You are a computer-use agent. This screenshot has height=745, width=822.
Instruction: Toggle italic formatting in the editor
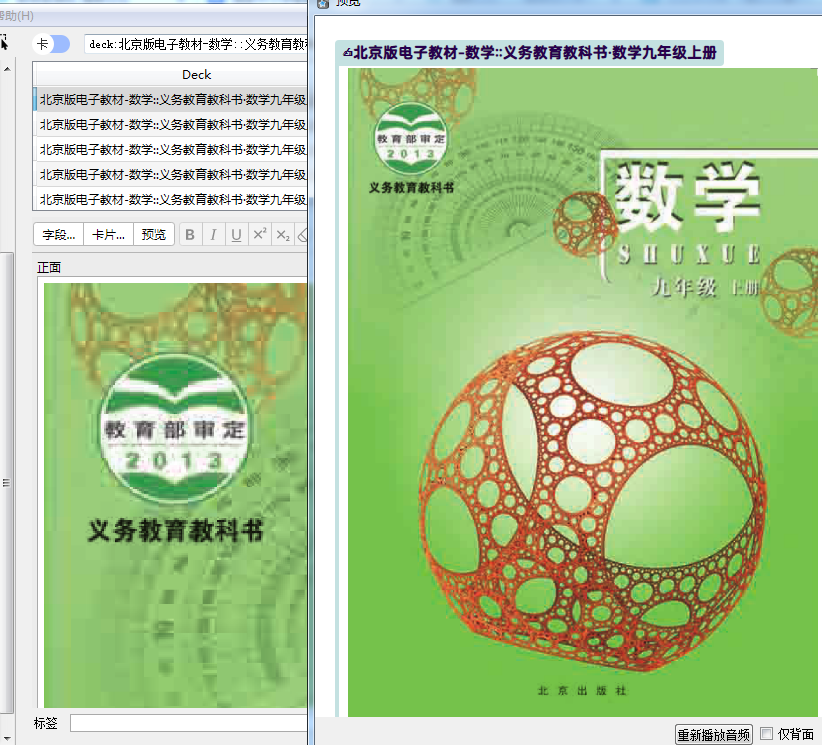coord(213,234)
